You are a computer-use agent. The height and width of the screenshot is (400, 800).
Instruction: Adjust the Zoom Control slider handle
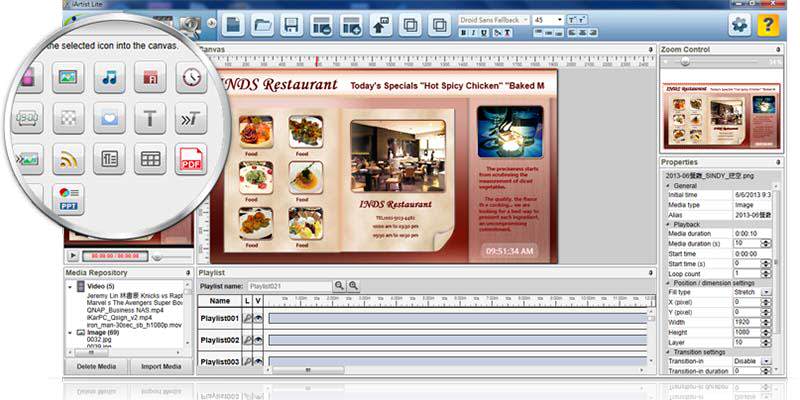(x=685, y=62)
